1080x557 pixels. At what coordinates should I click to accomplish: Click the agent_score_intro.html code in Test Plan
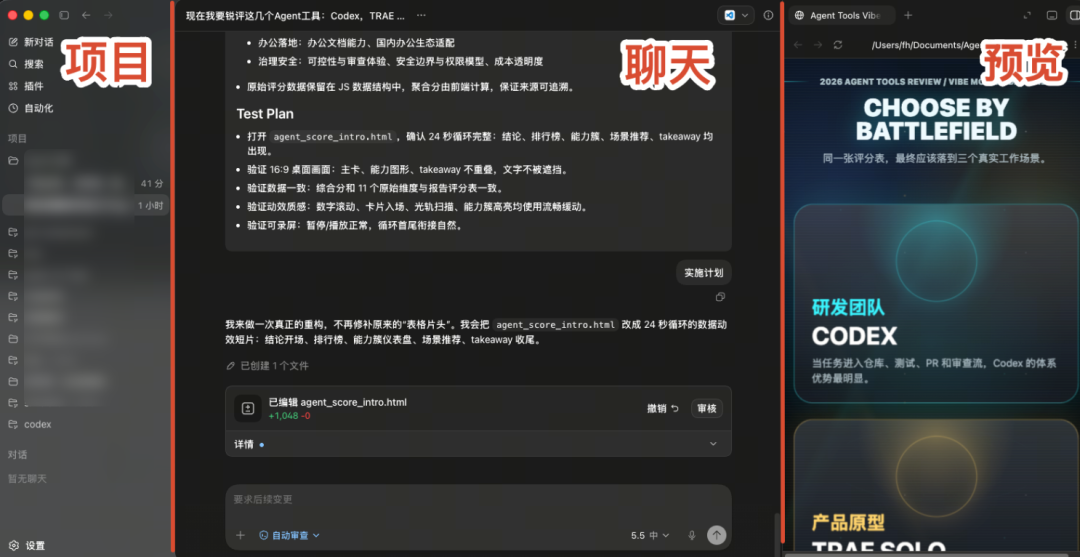click(334, 137)
